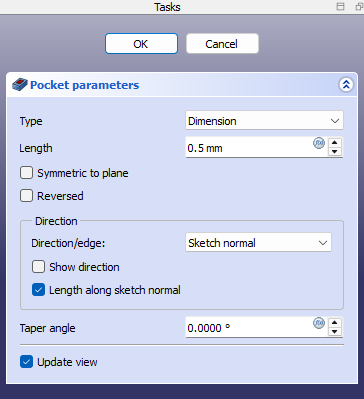364x399 pixels.
Task: Uncheck Length along sketch normal
Action: [x=38, y=290]
